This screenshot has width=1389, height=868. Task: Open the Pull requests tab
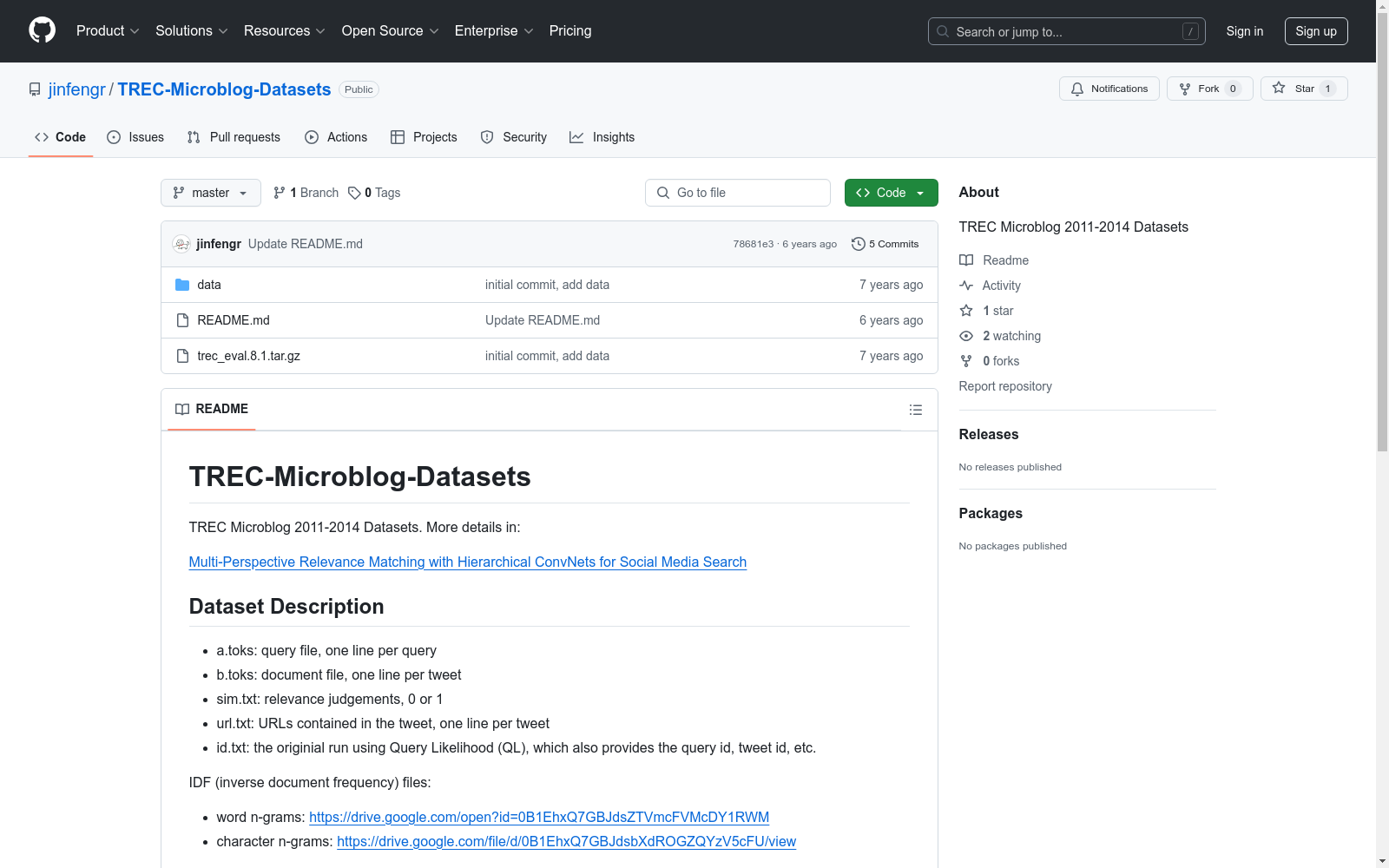pyautogui.click(x=234, y=137)
